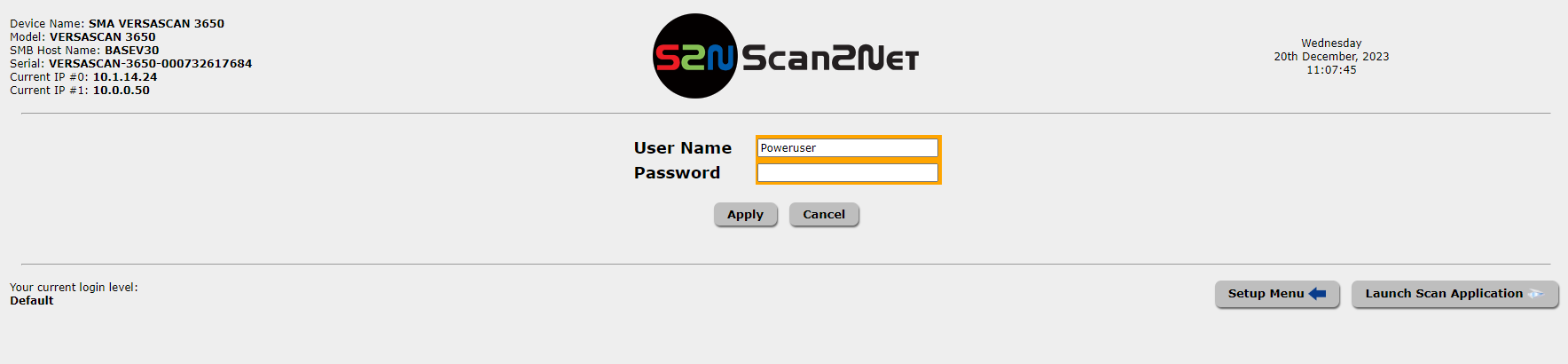Screen dimensions: 1568x364
Task: Open the Setup Menu
Action: point(1277,294)
